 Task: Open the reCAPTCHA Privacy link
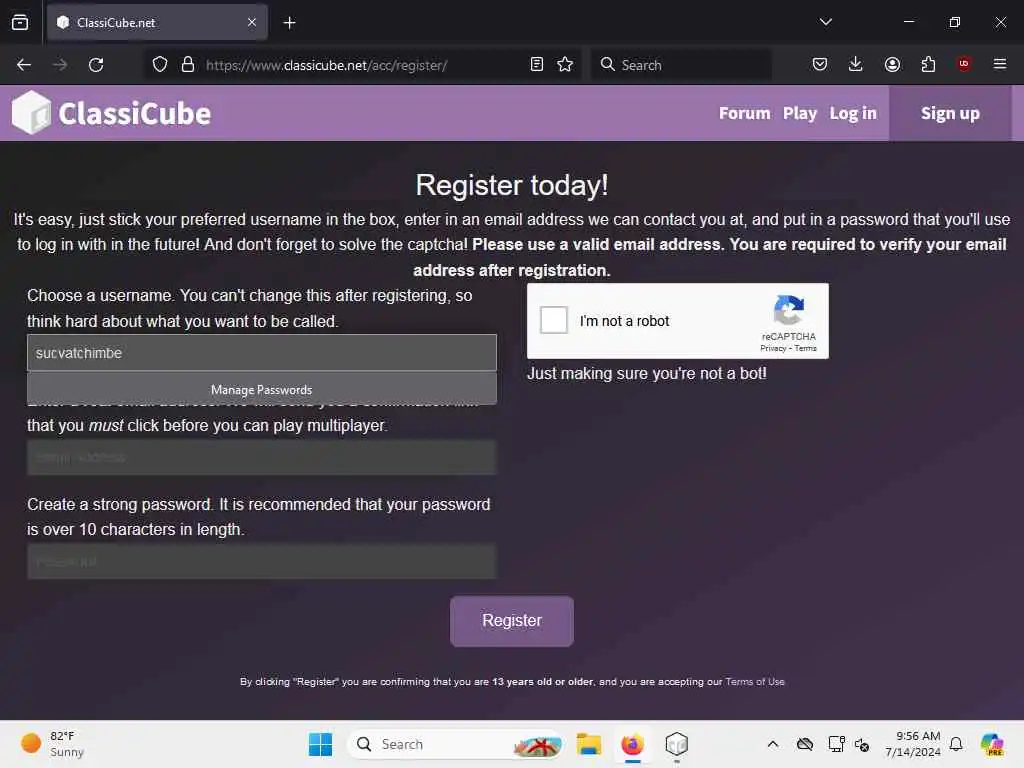tap(773, 349)
